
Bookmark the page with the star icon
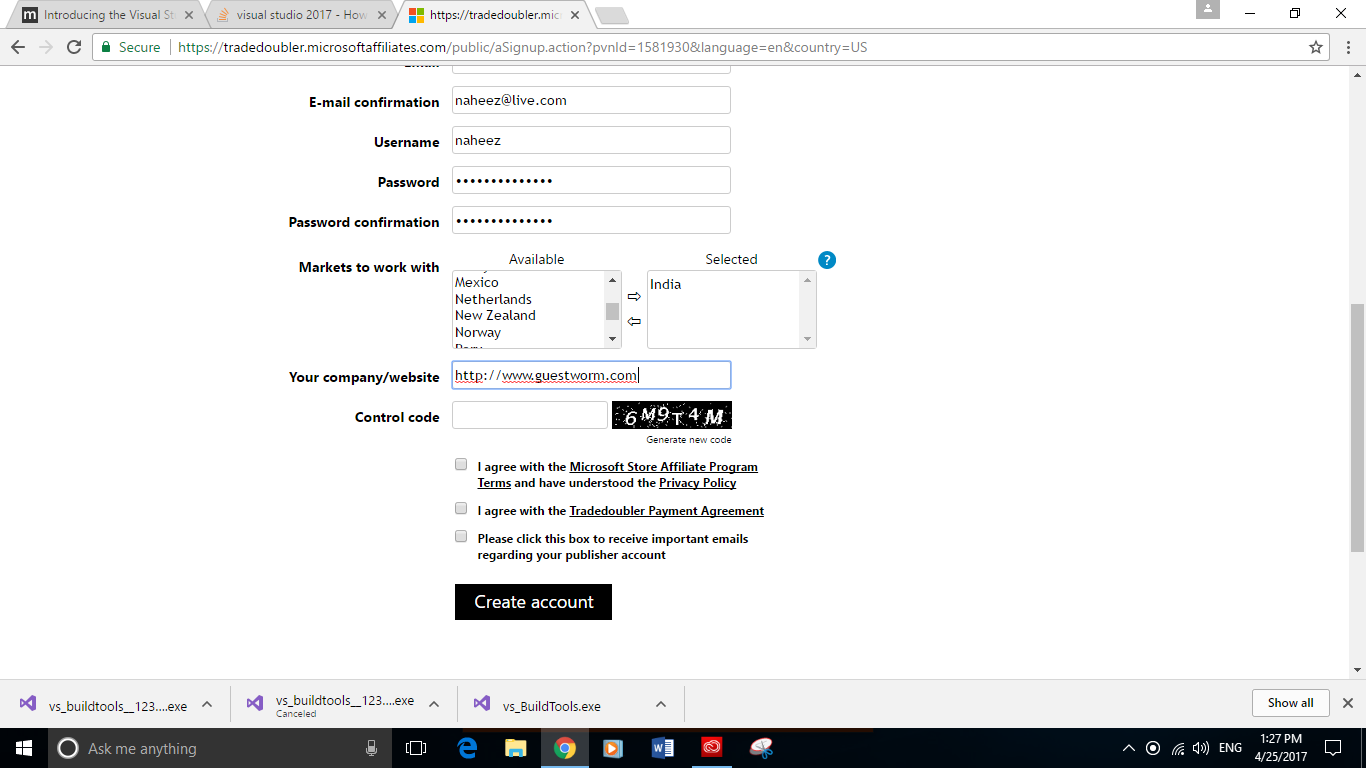pyautogui.click(x=1316, y=47)
